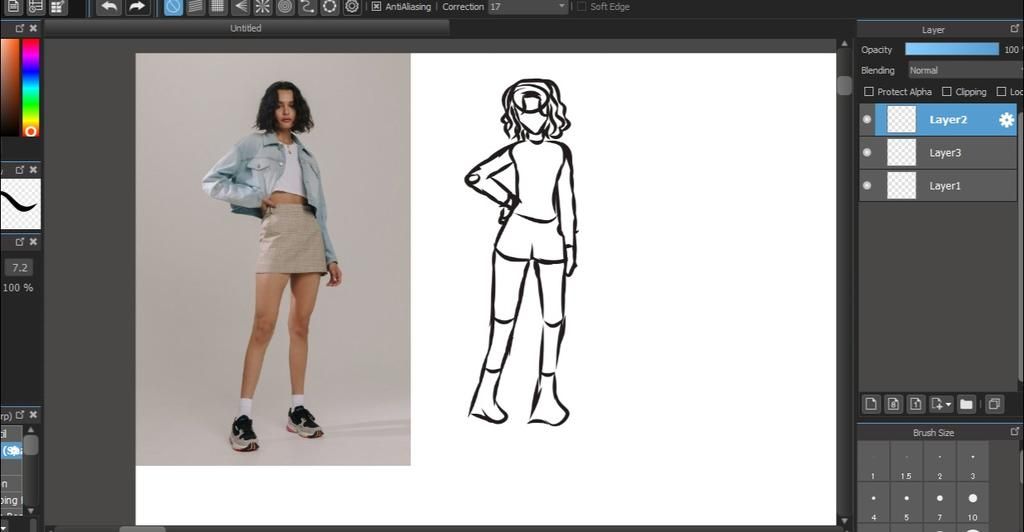Toggle the Soft Edge checkbox
Viewport: 1024px width, 532px height.
click(x=581, y=7)
